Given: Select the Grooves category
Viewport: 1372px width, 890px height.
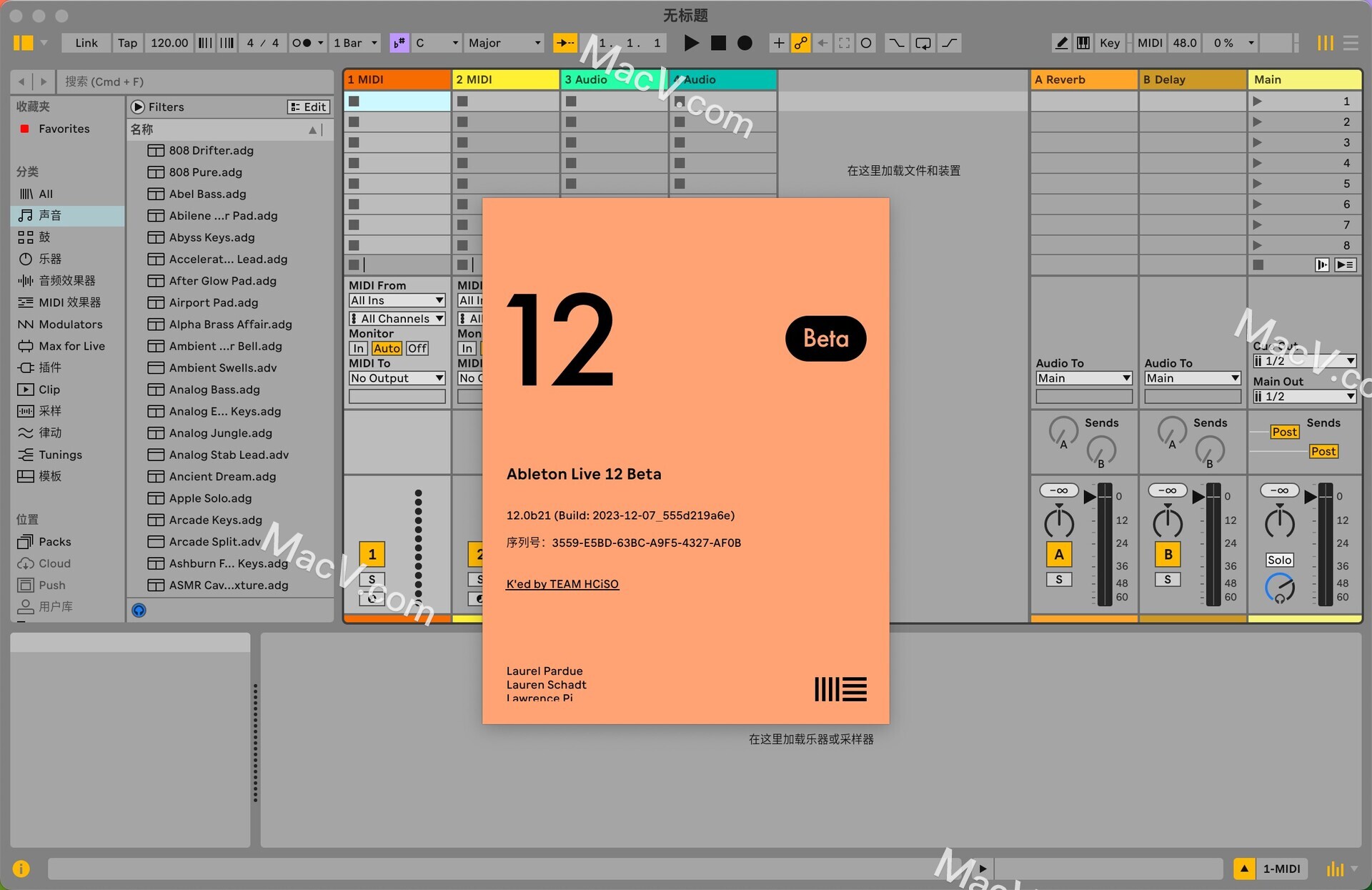Looking at the screenshot, I should pyautogui.click(x=68, y=432).
